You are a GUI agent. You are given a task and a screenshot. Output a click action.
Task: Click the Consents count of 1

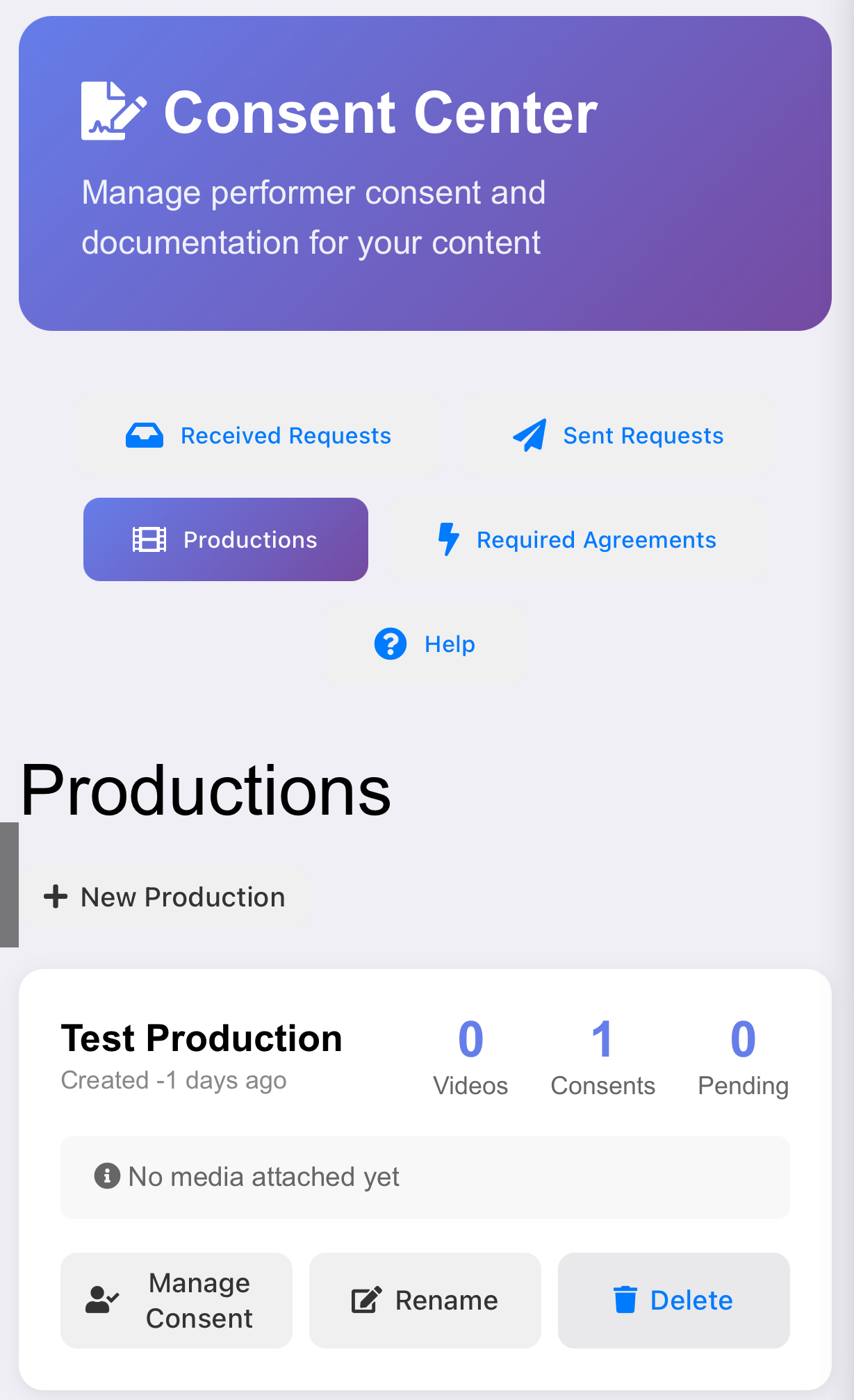click(602, 1040)
